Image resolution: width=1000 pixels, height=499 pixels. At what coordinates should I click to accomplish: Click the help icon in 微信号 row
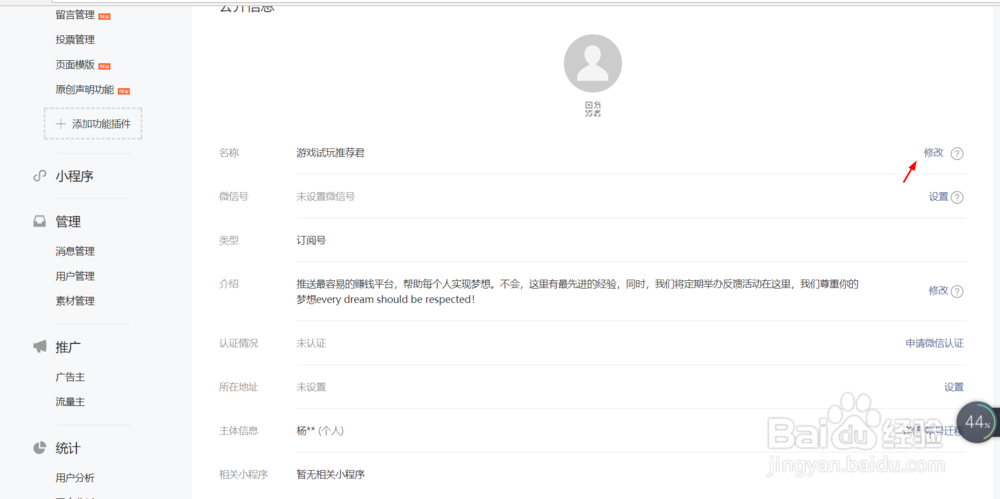tap(957, 197)
